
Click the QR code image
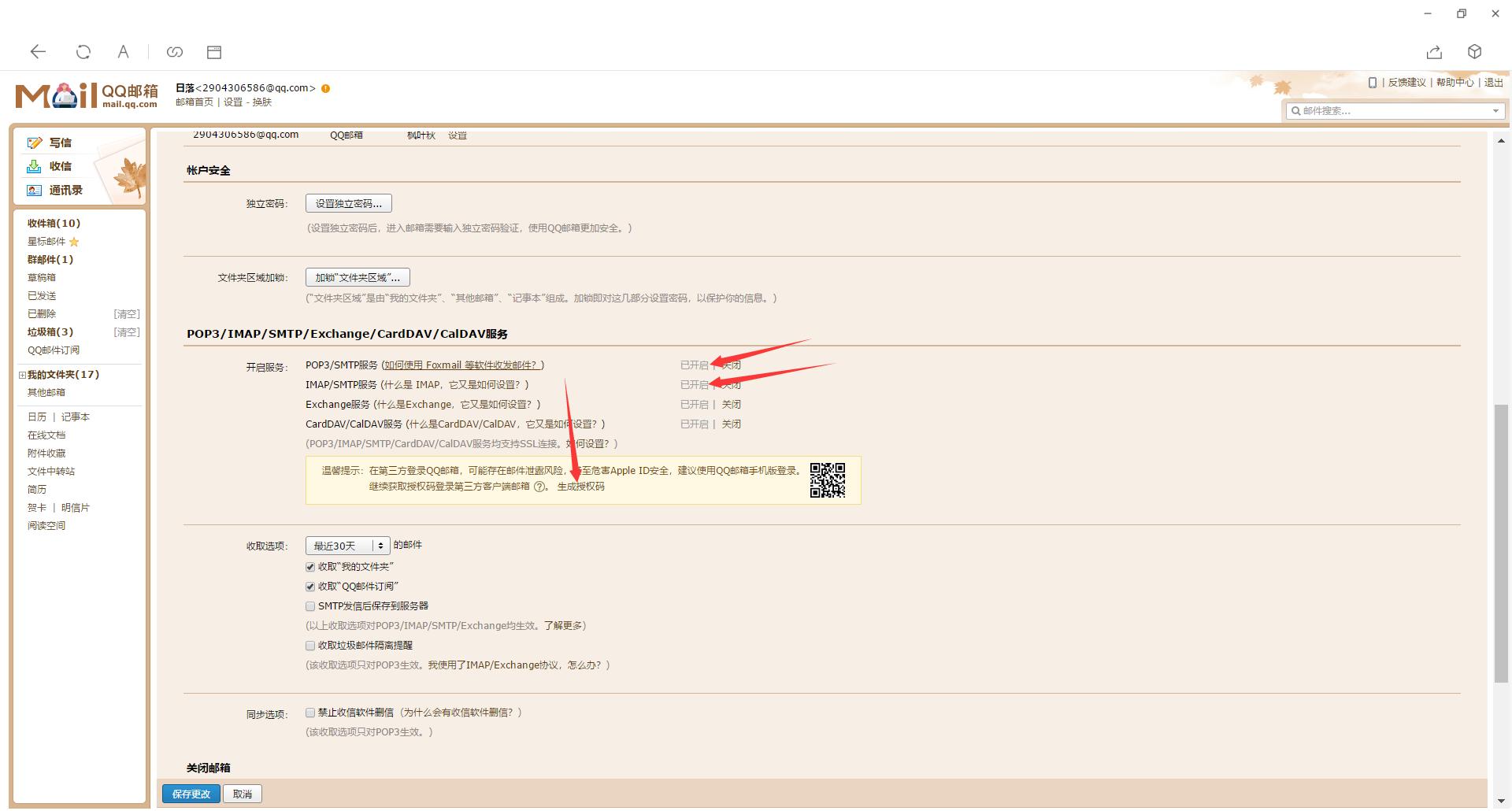point(828,480)
